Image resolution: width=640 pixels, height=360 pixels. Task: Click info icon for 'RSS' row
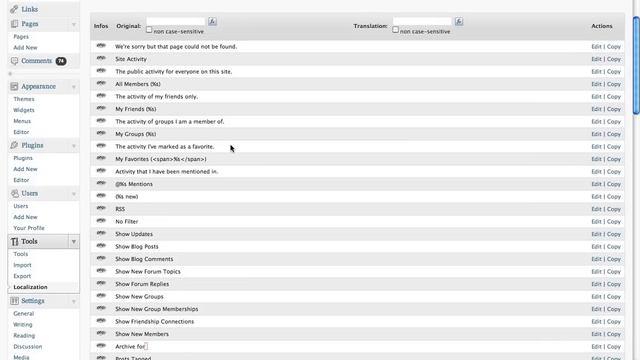[101, 208]
